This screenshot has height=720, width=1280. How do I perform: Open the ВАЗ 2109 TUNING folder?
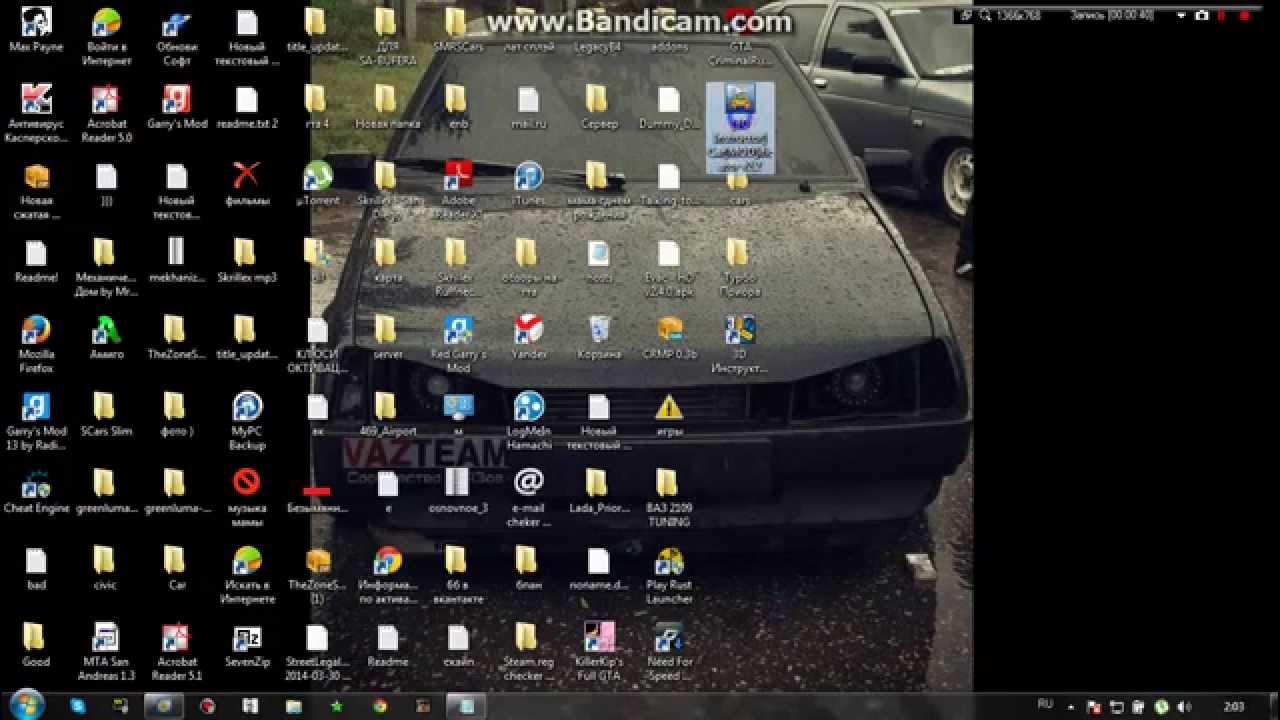click(x=669, y=498)
